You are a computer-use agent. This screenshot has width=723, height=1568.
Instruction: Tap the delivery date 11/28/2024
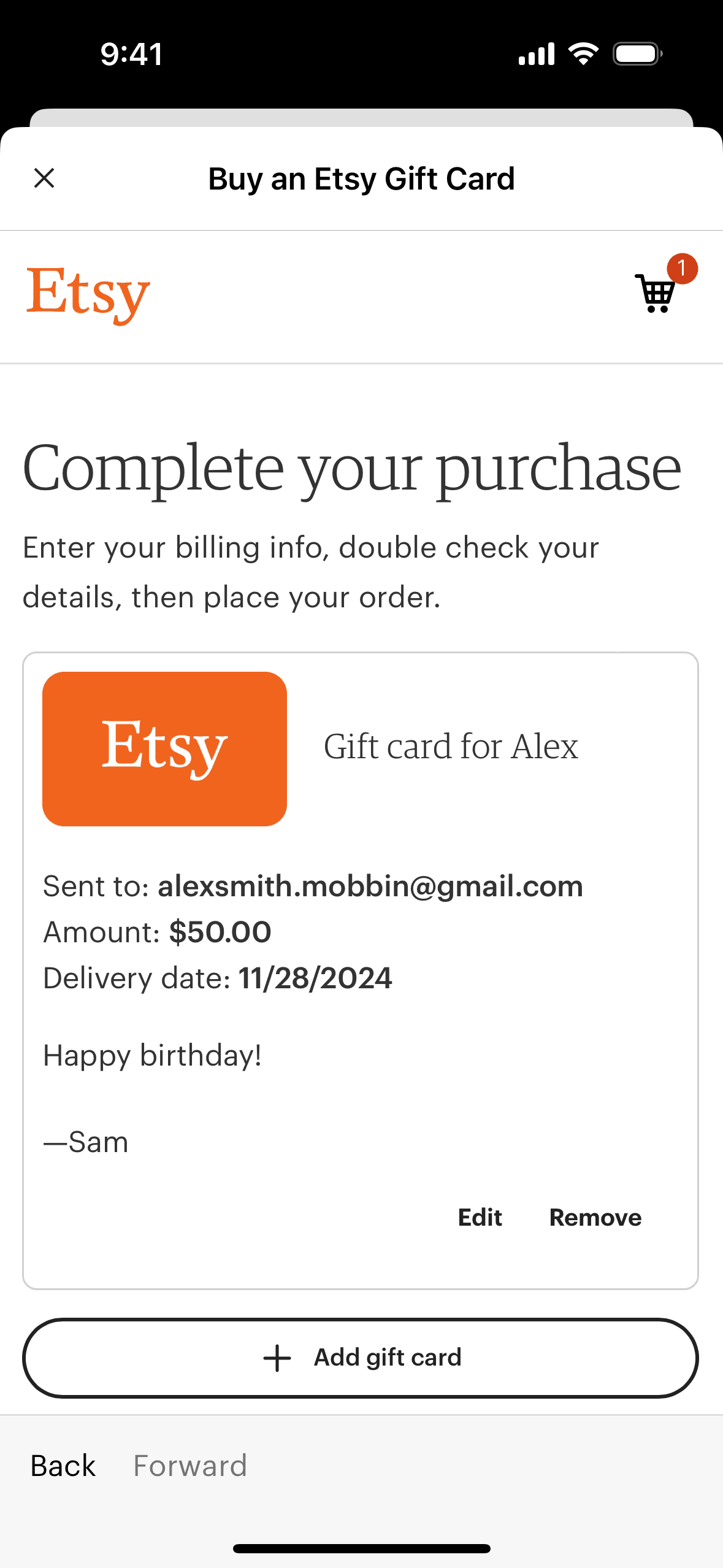coord(315,978)
